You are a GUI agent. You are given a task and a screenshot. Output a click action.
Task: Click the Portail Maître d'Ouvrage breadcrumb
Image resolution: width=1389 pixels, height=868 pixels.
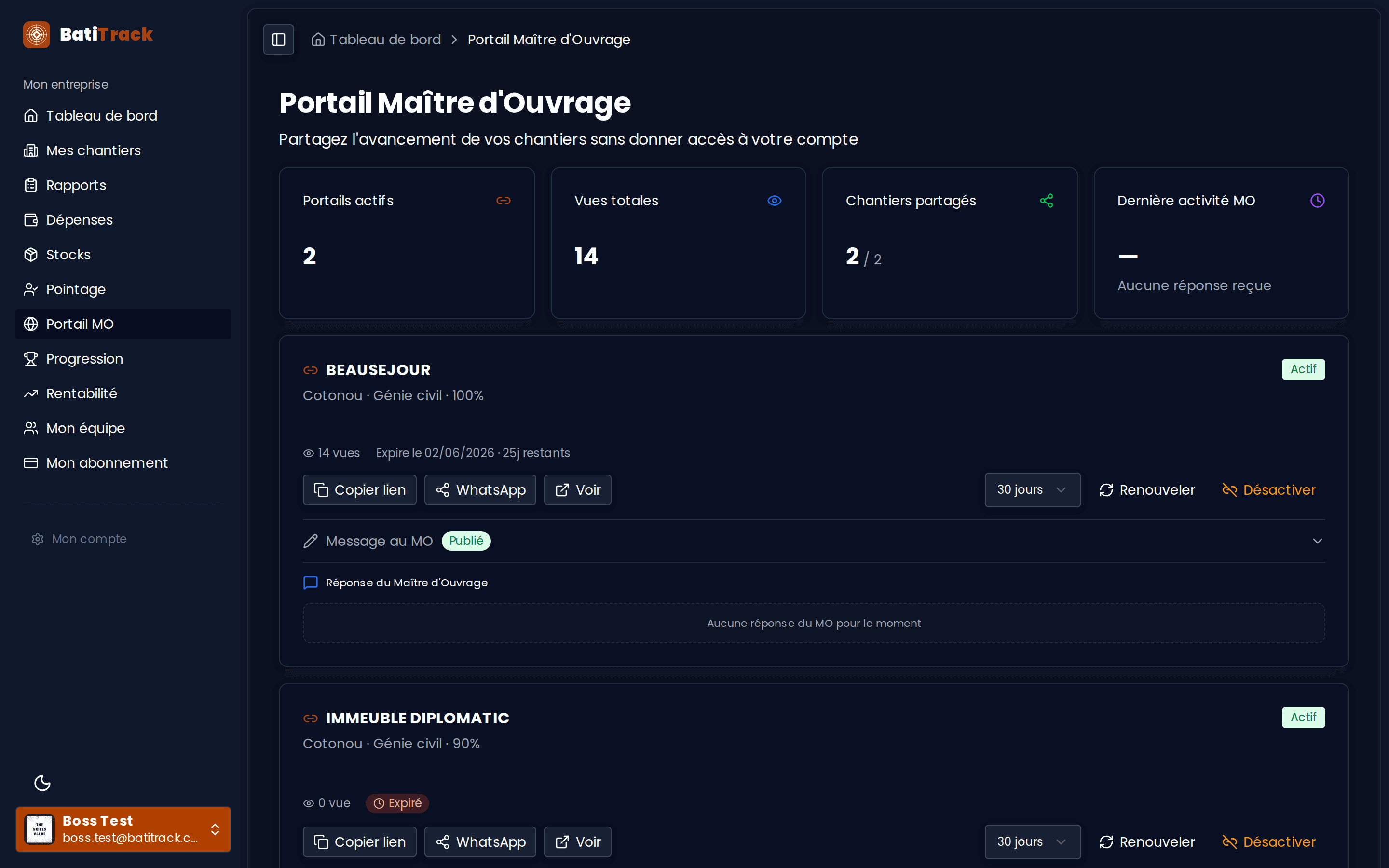(549, 40)
